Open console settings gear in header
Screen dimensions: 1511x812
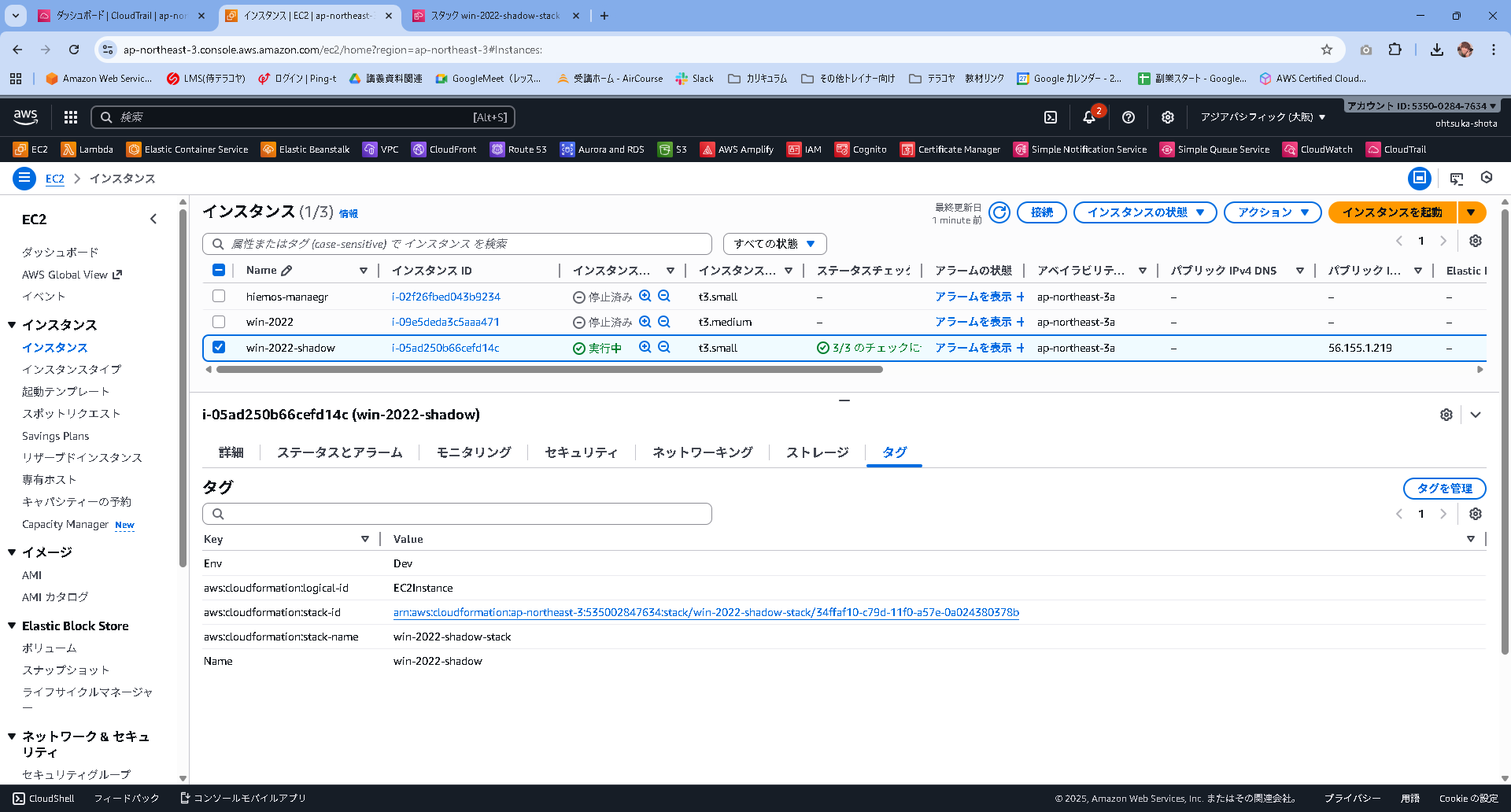coord(1168,117)
